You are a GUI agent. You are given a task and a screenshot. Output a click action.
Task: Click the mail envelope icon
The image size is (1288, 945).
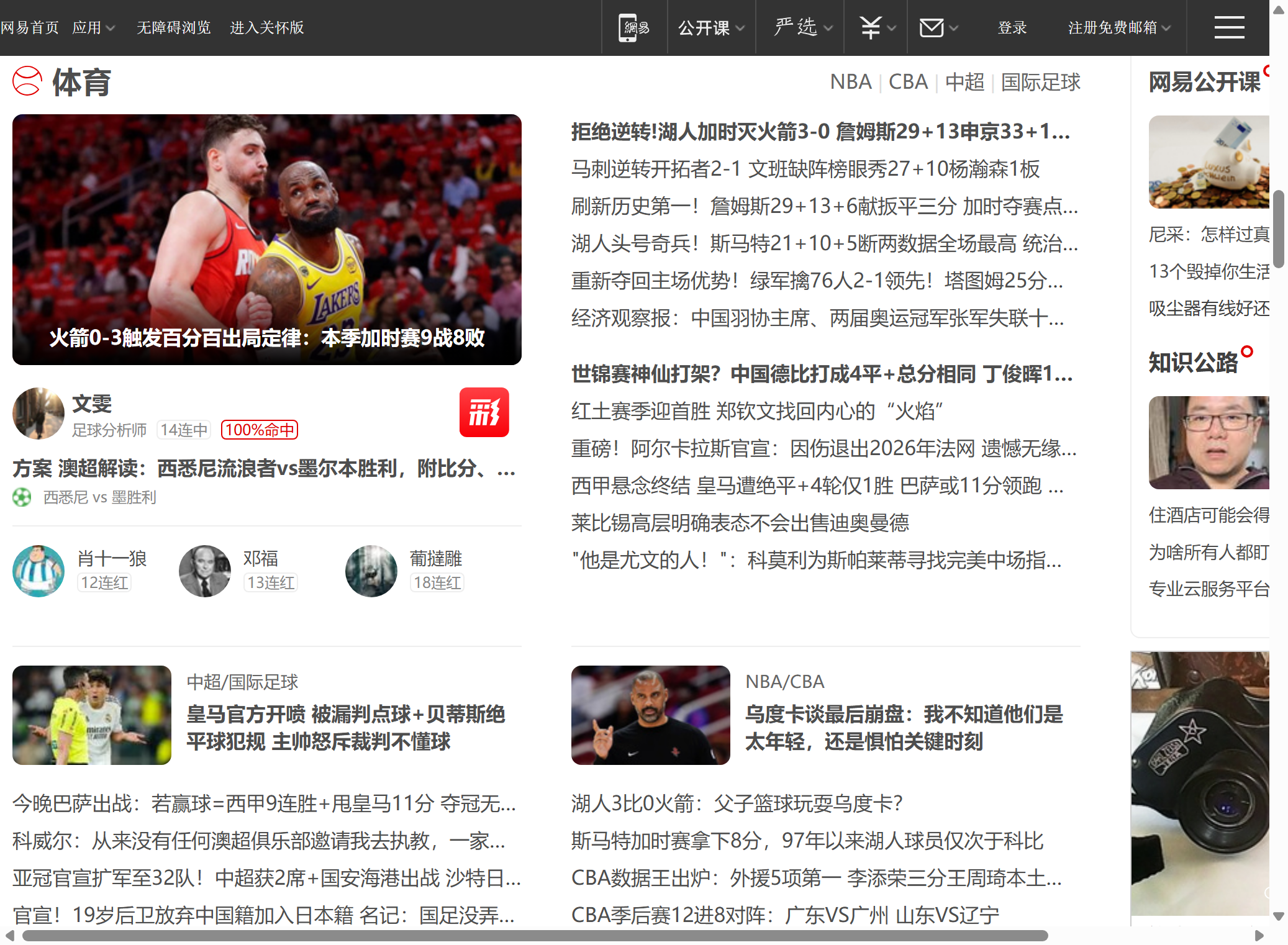[932, 28]
